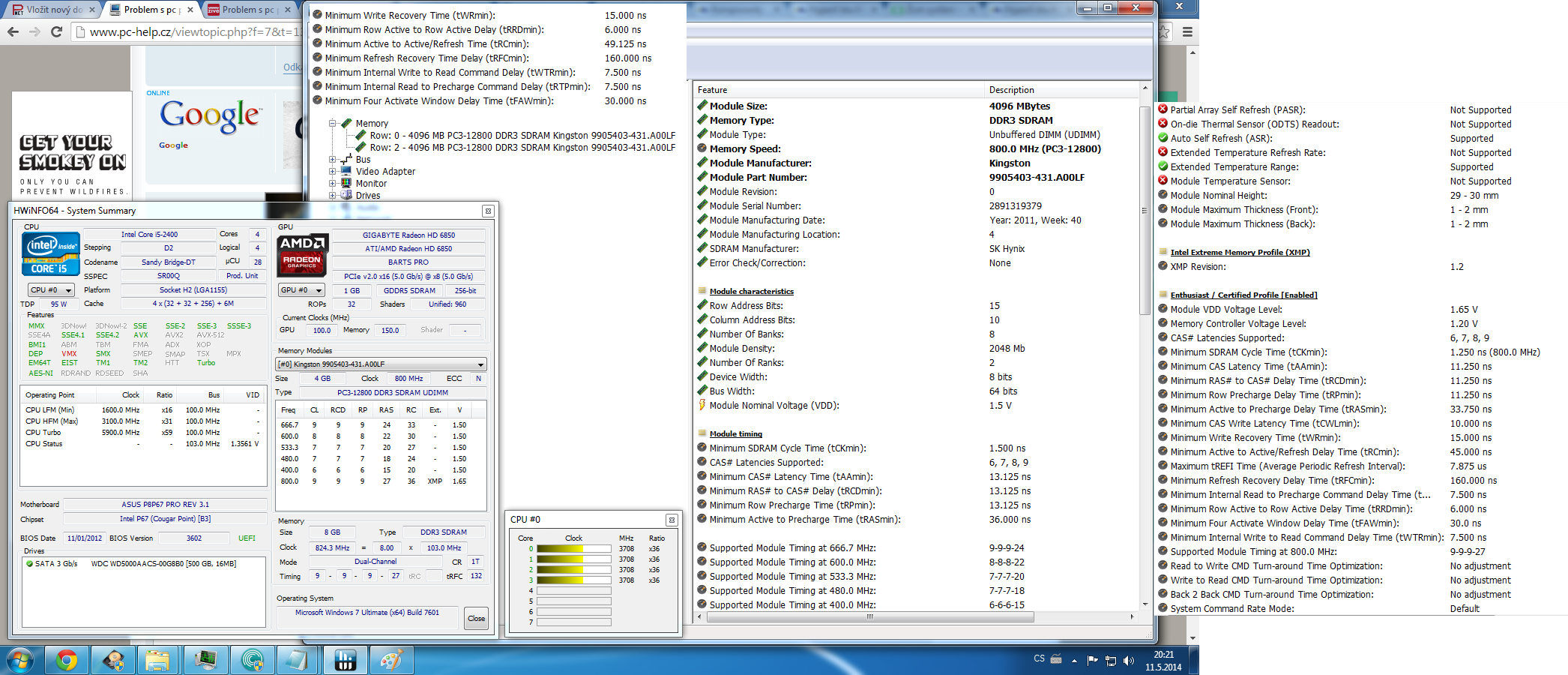Expand the Video Adapter tree node

tap(332, 172)
